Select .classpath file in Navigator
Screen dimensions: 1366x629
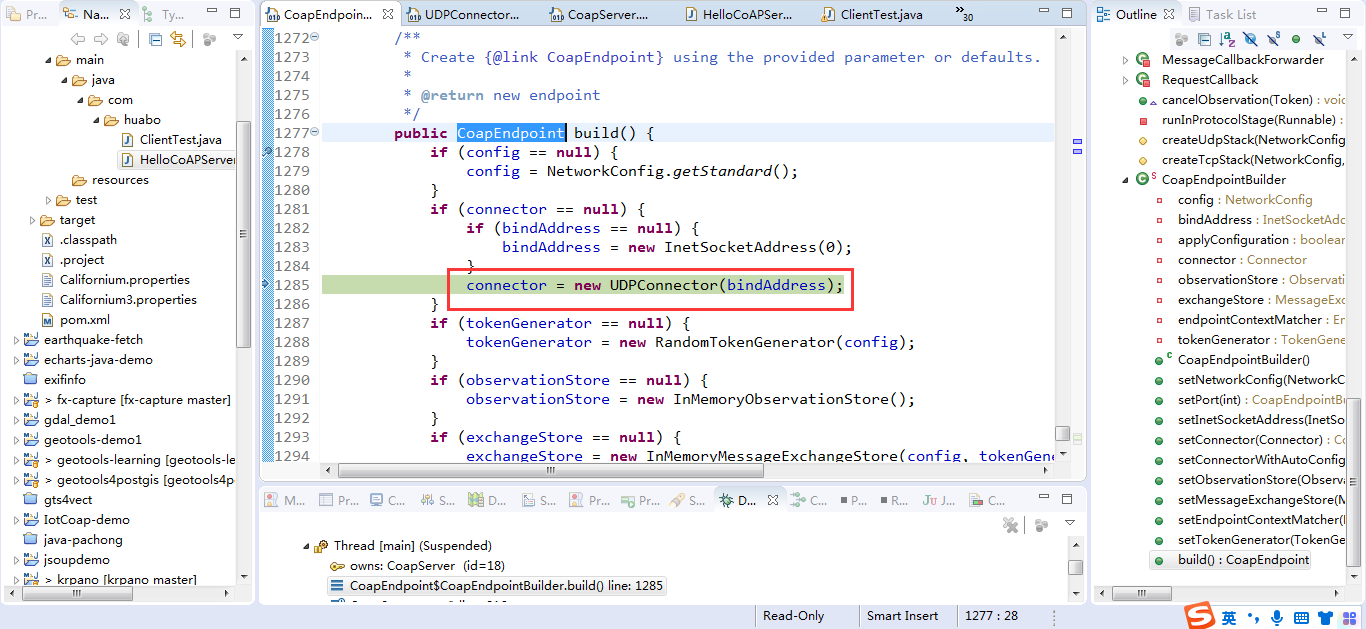click(x=78, y=240)
